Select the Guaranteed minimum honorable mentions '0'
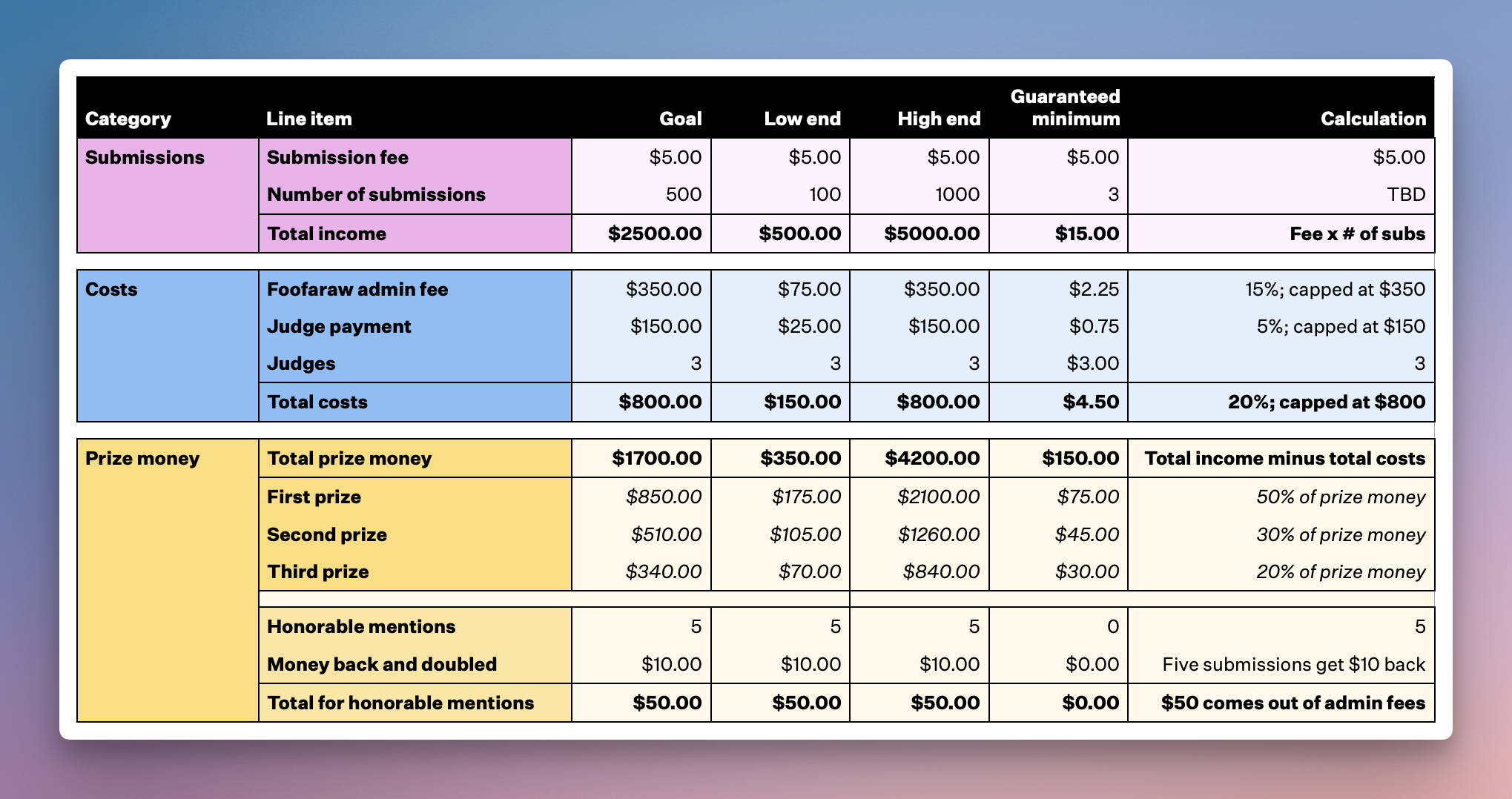1512x799 pixels. 1113,626
